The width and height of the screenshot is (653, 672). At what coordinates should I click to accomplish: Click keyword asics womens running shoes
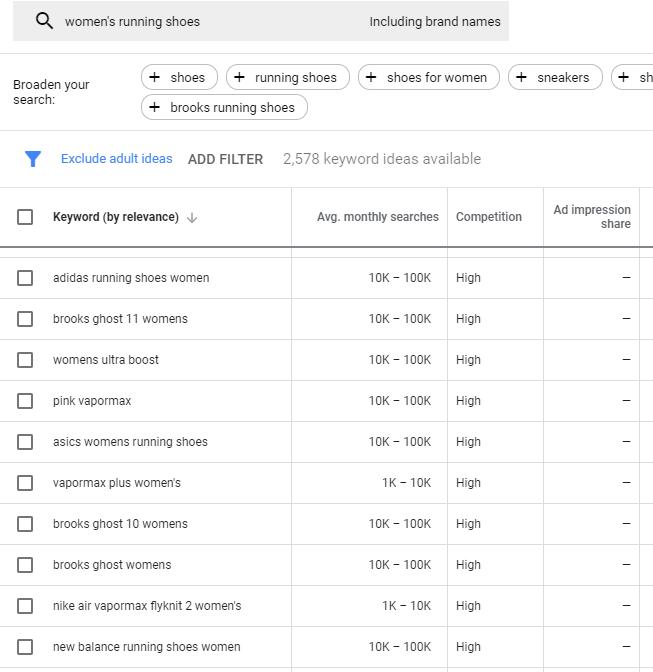coord(130,442)
